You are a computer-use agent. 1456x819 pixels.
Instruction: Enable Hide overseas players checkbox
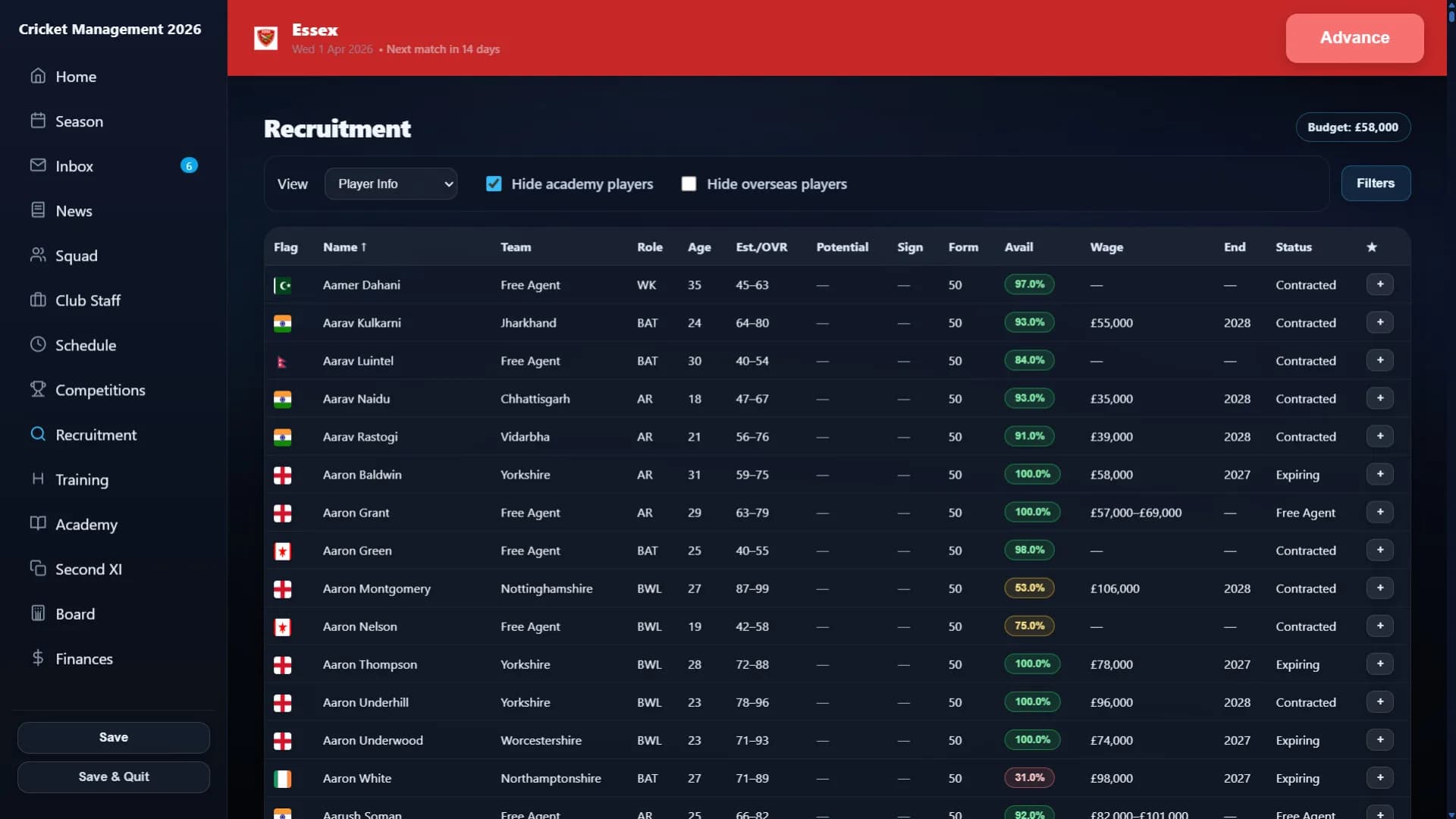point(689,184)
